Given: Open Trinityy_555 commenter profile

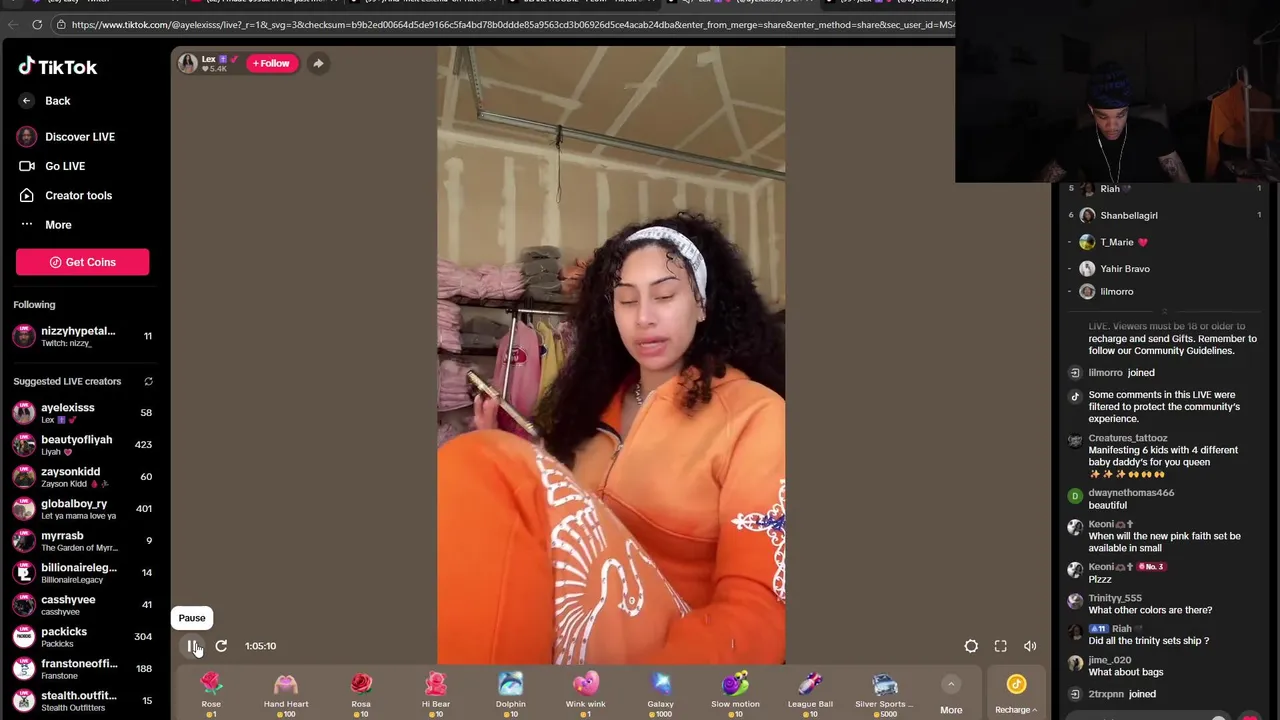Looking at the screenshot, I should [1114, 598].
